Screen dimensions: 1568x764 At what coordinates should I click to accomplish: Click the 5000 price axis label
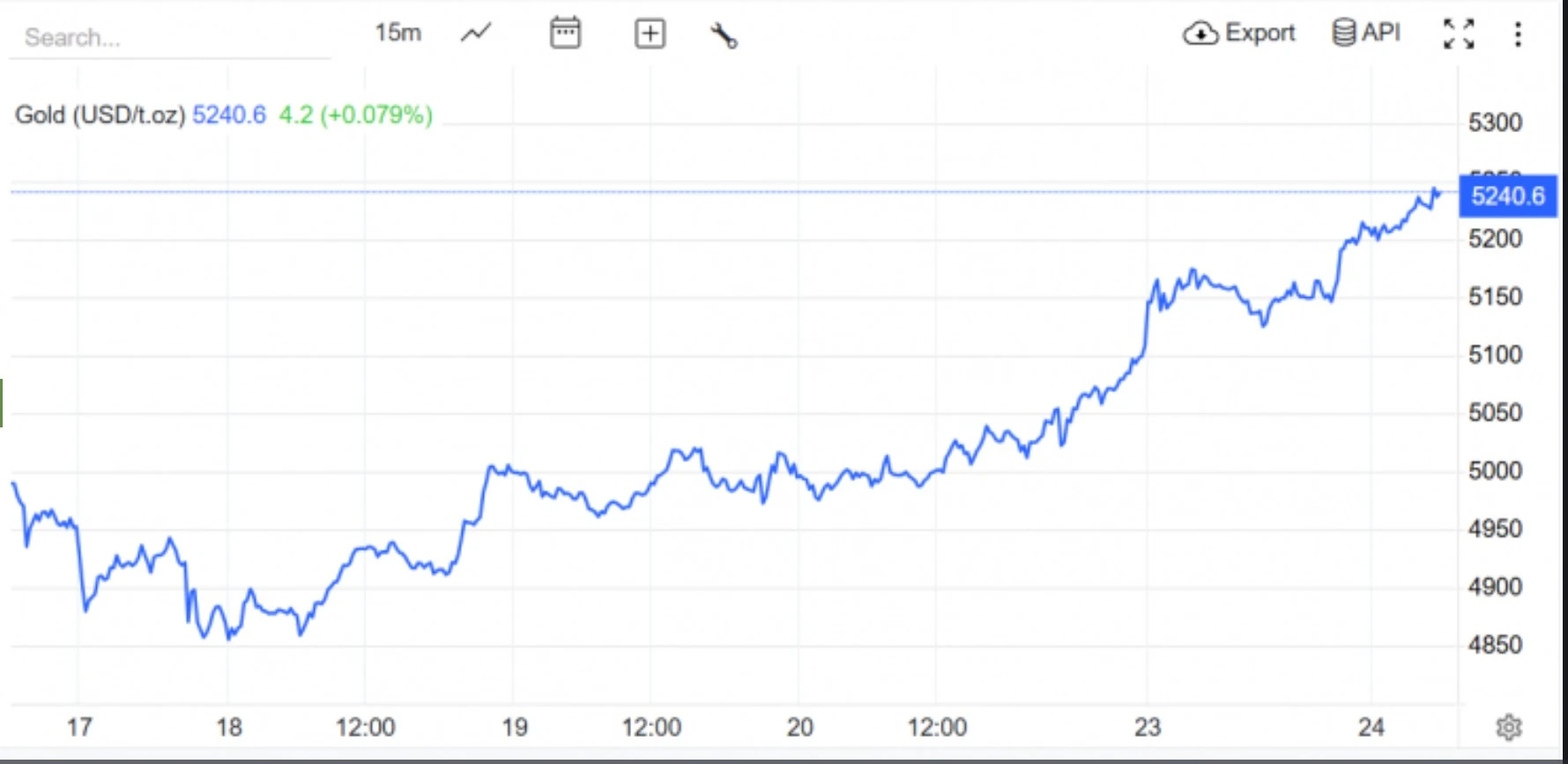point(1495,471)
